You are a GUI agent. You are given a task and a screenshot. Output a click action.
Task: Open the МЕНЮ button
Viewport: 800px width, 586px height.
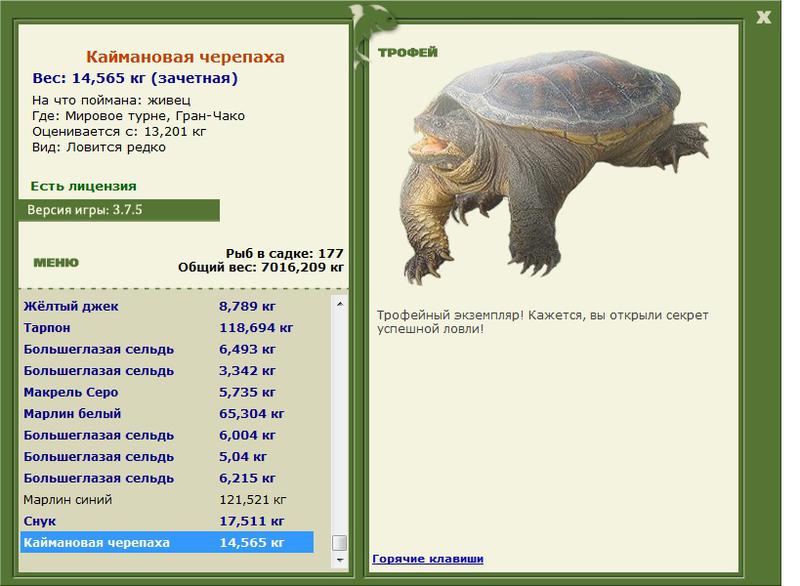coord(56,263)
